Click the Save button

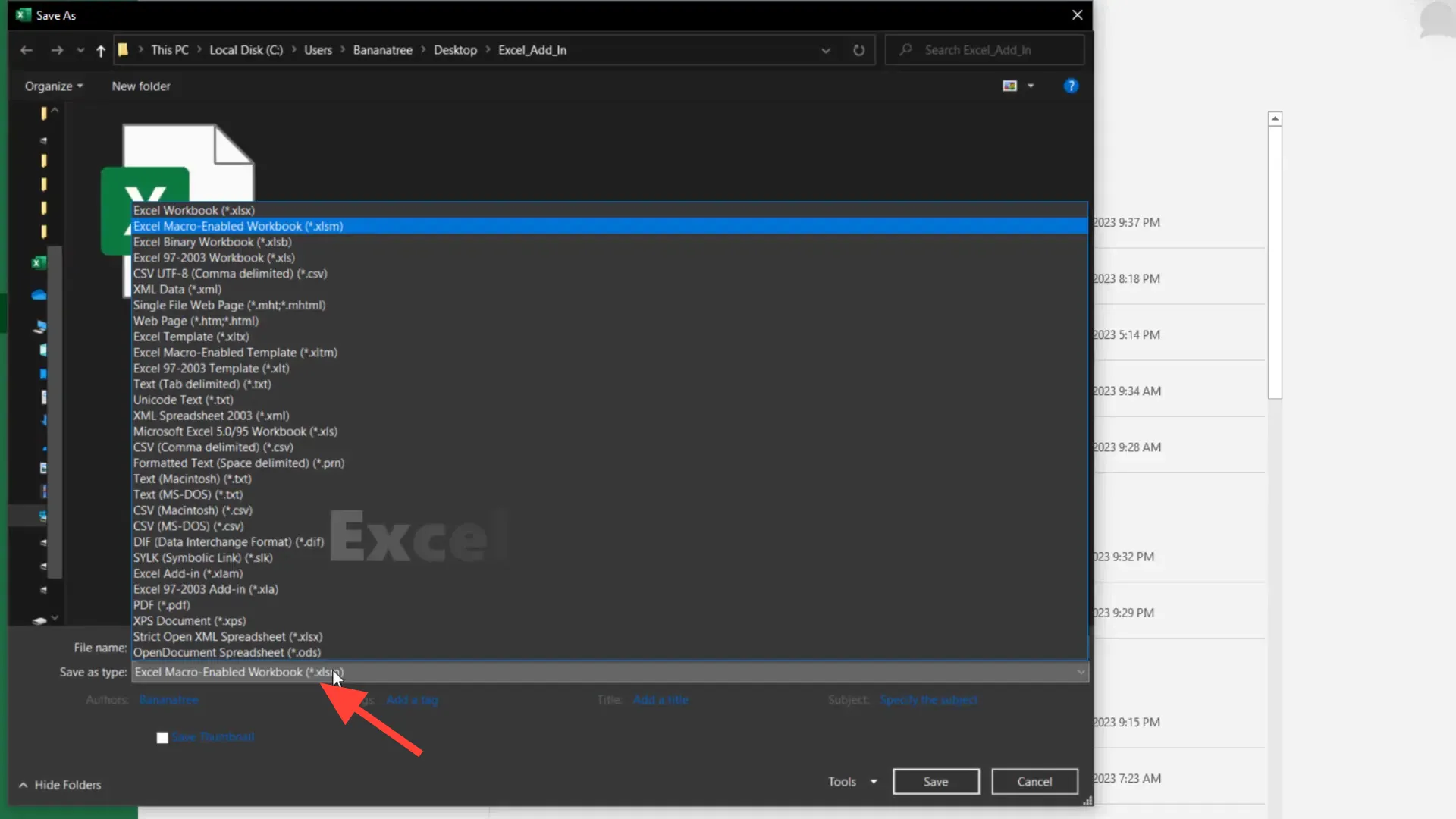tap(936, 781)
